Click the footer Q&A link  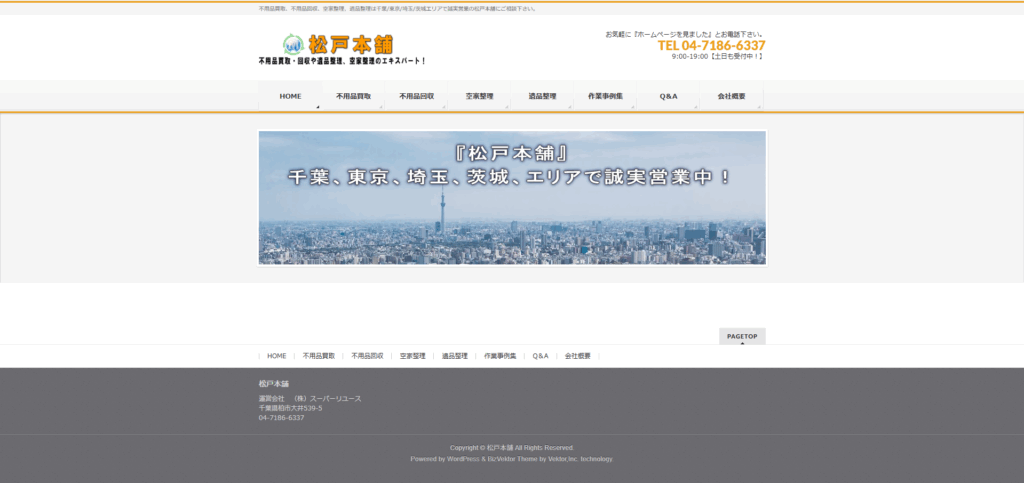[x=540, y=356]
